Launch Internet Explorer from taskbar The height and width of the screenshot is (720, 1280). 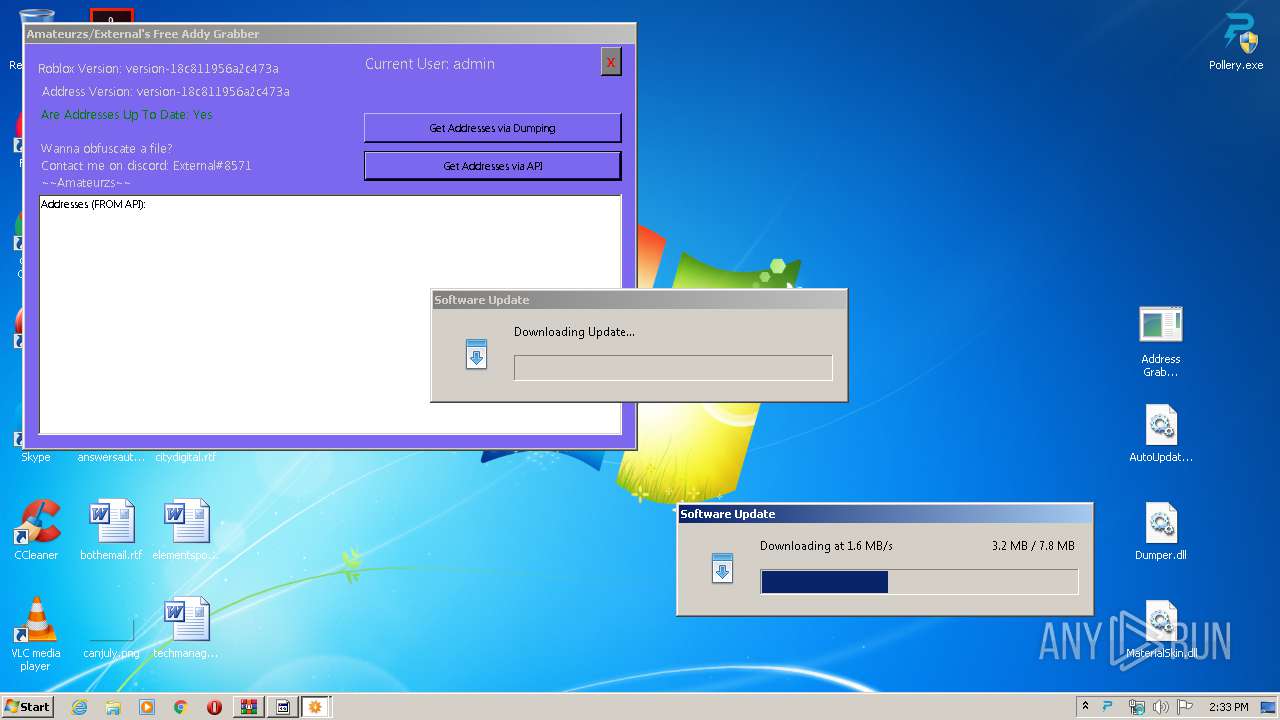[x=79, y=707]
